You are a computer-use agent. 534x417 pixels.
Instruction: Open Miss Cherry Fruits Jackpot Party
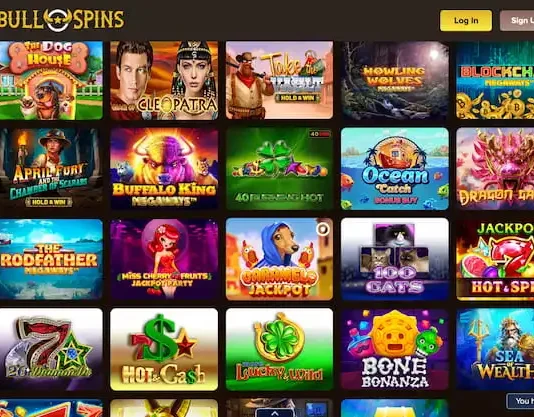(x=164, y=259)
